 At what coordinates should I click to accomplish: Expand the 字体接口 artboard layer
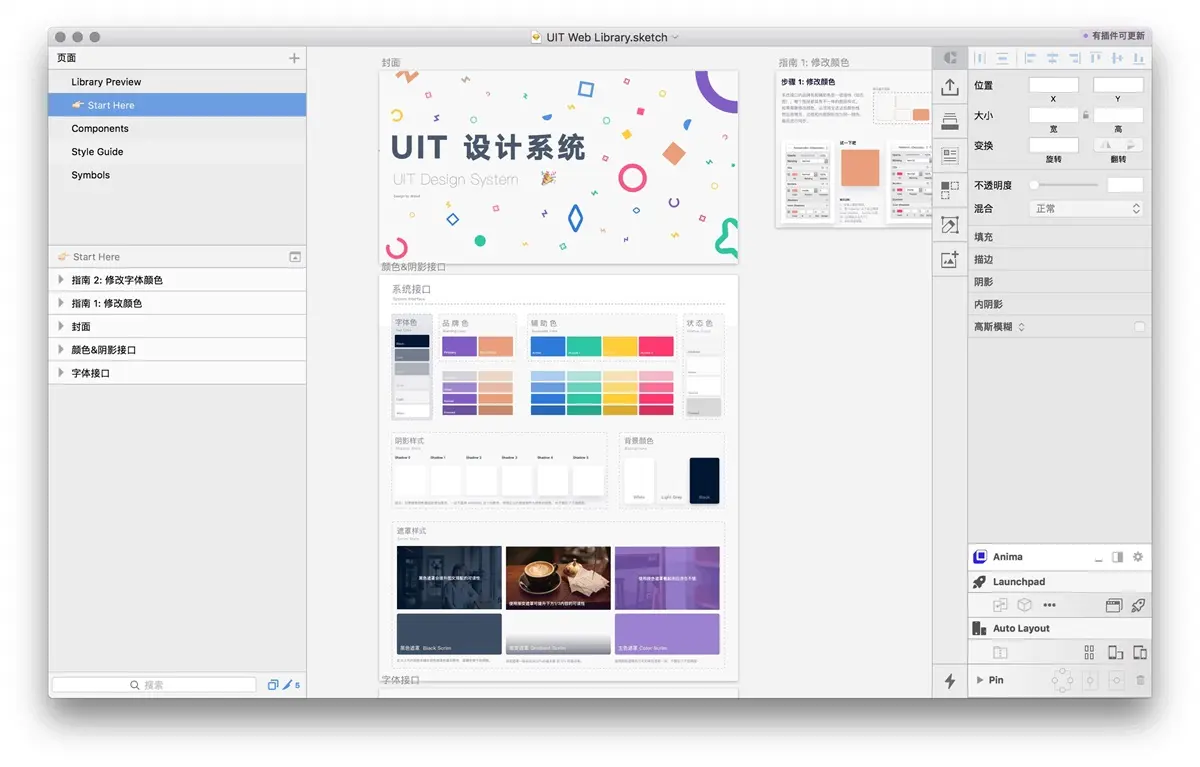(61, 373)
